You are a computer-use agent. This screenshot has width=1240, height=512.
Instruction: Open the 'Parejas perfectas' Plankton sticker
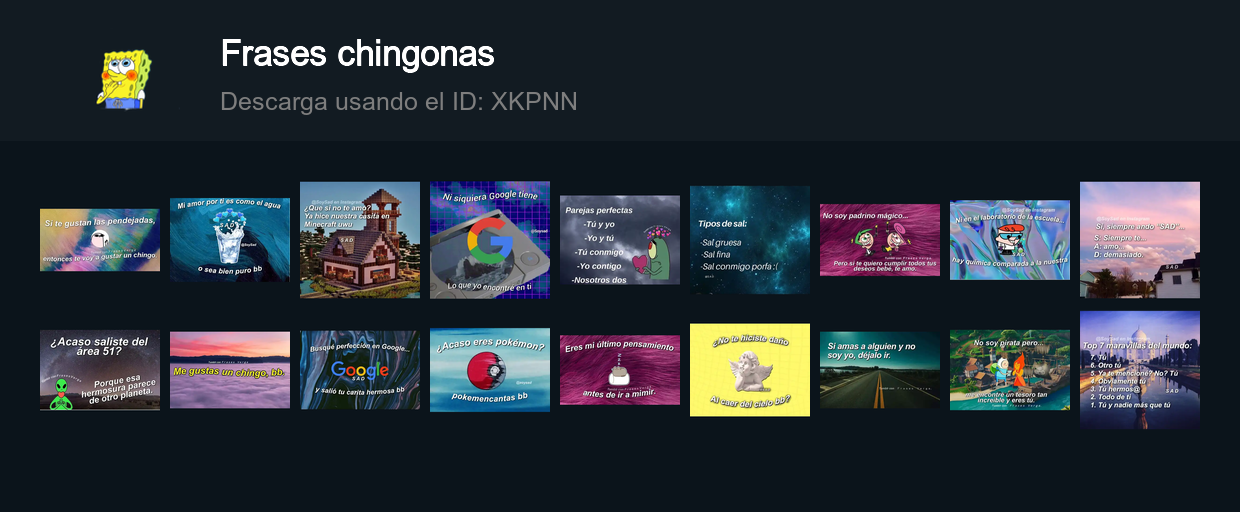[620, 240]
